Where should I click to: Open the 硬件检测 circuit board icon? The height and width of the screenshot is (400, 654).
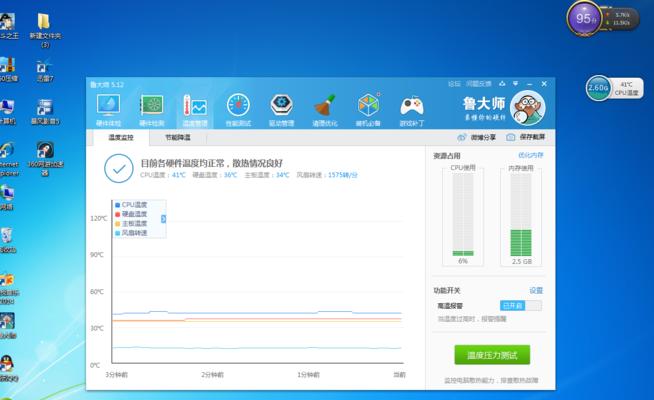[x=152, y=110]
